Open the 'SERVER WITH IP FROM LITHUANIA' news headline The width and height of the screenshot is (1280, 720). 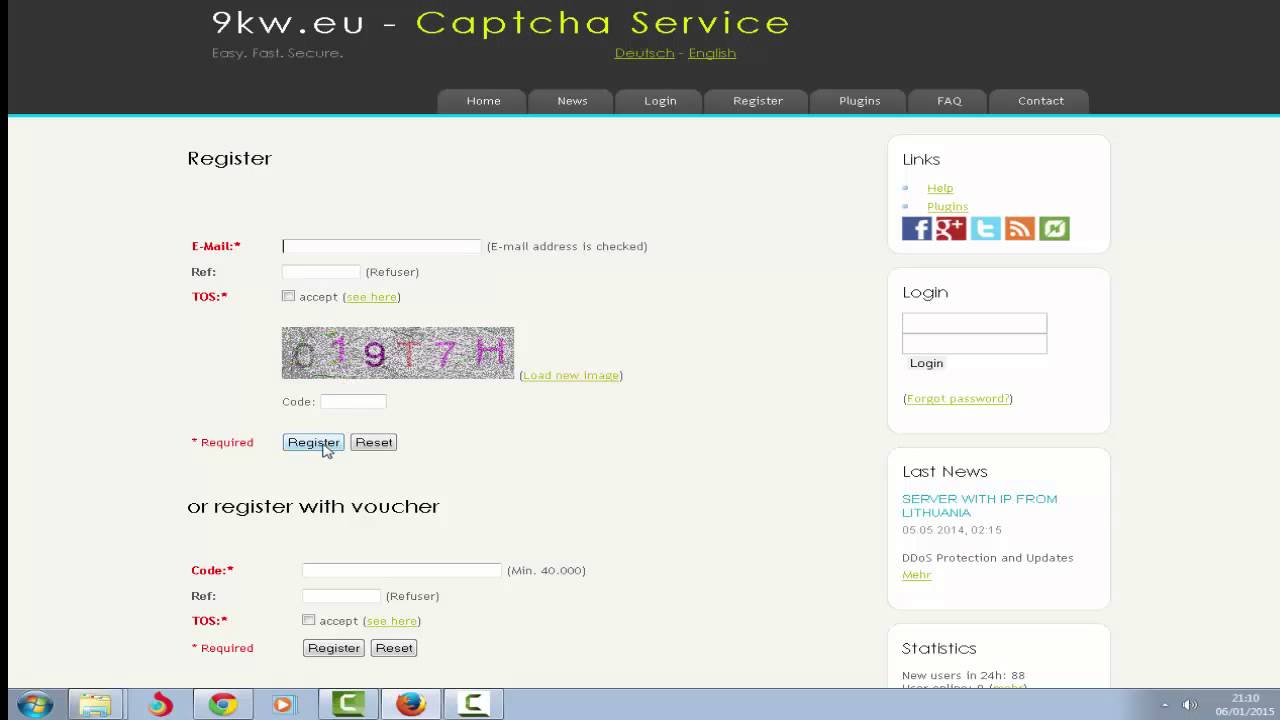click(x=979, y=505)
